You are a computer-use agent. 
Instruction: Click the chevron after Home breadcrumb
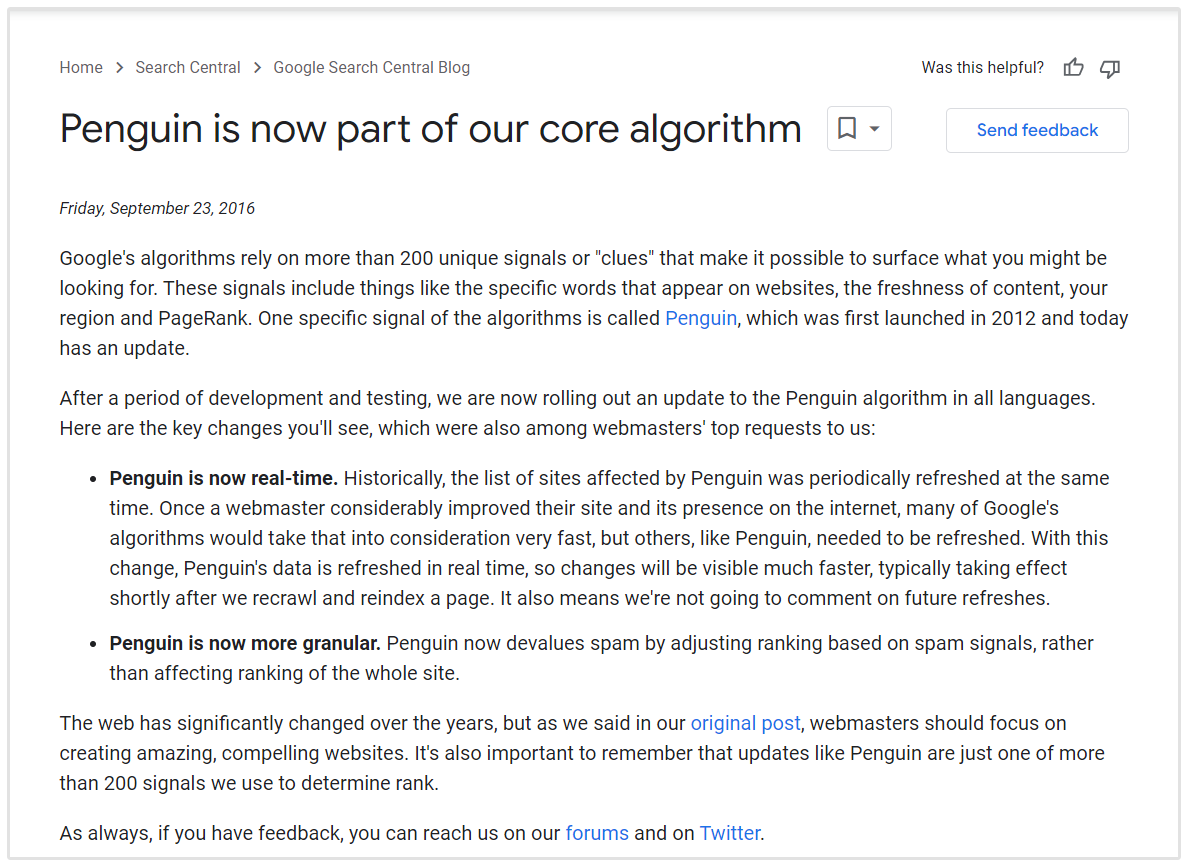pyautogui.click(x=118, y=67)
